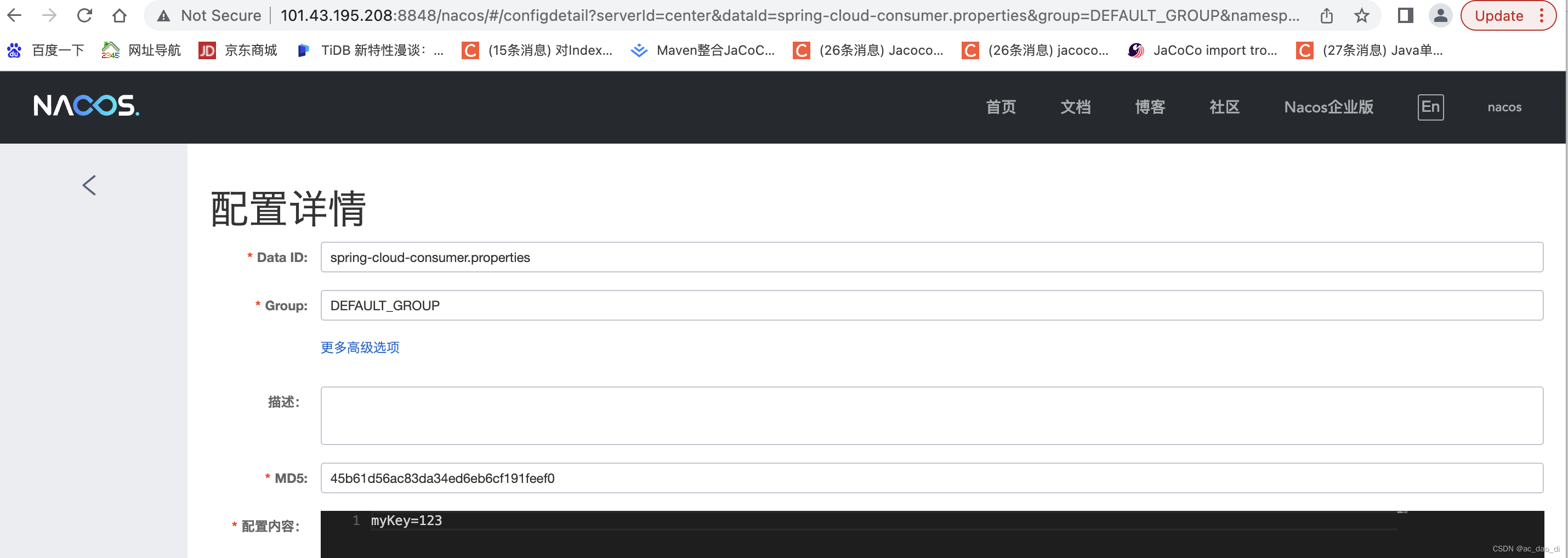Open the Nacos企业版 nav item
1568x558 pixels.
(1329, 107)
